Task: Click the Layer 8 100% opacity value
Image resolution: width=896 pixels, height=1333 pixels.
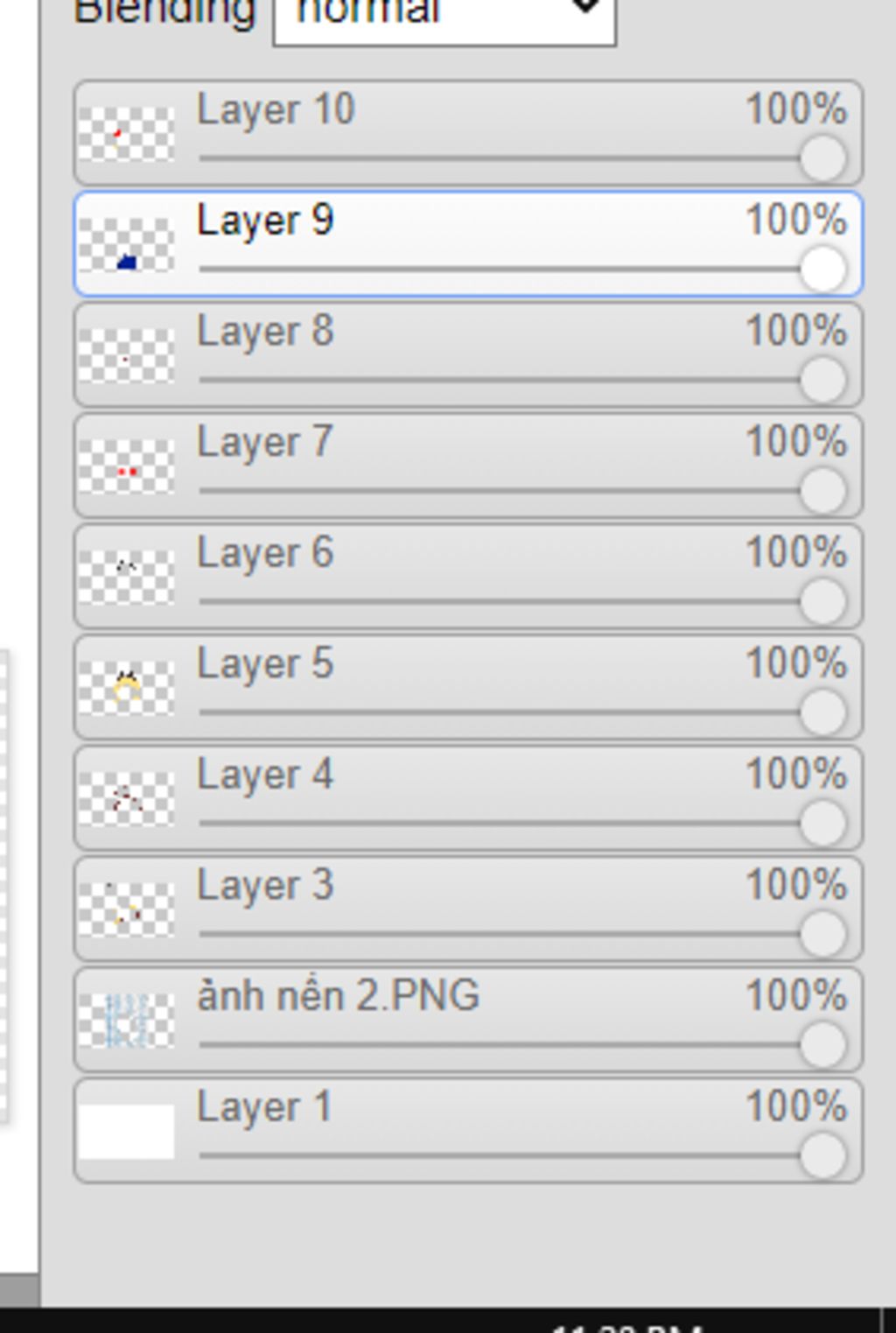Action: 796,331
